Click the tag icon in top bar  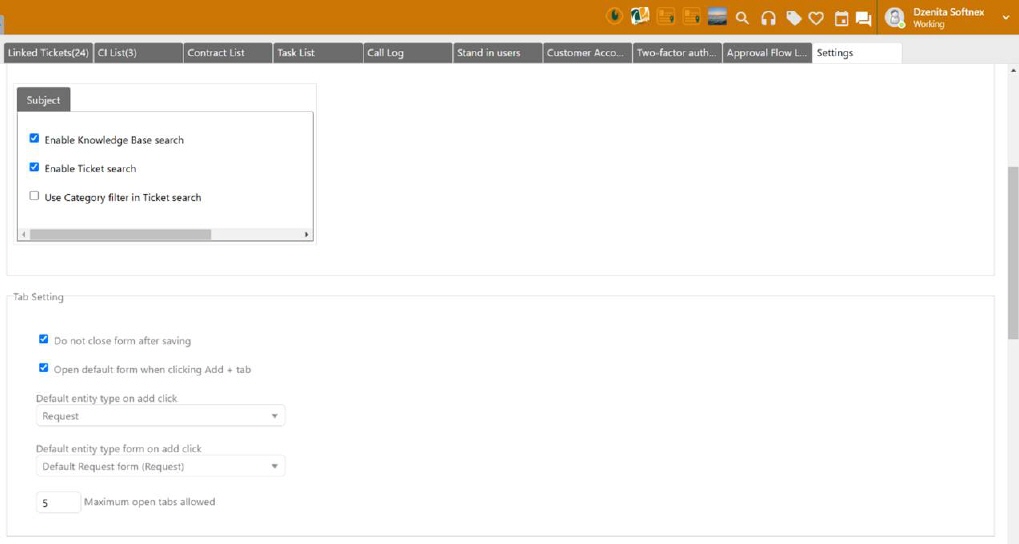coord(793,18)
